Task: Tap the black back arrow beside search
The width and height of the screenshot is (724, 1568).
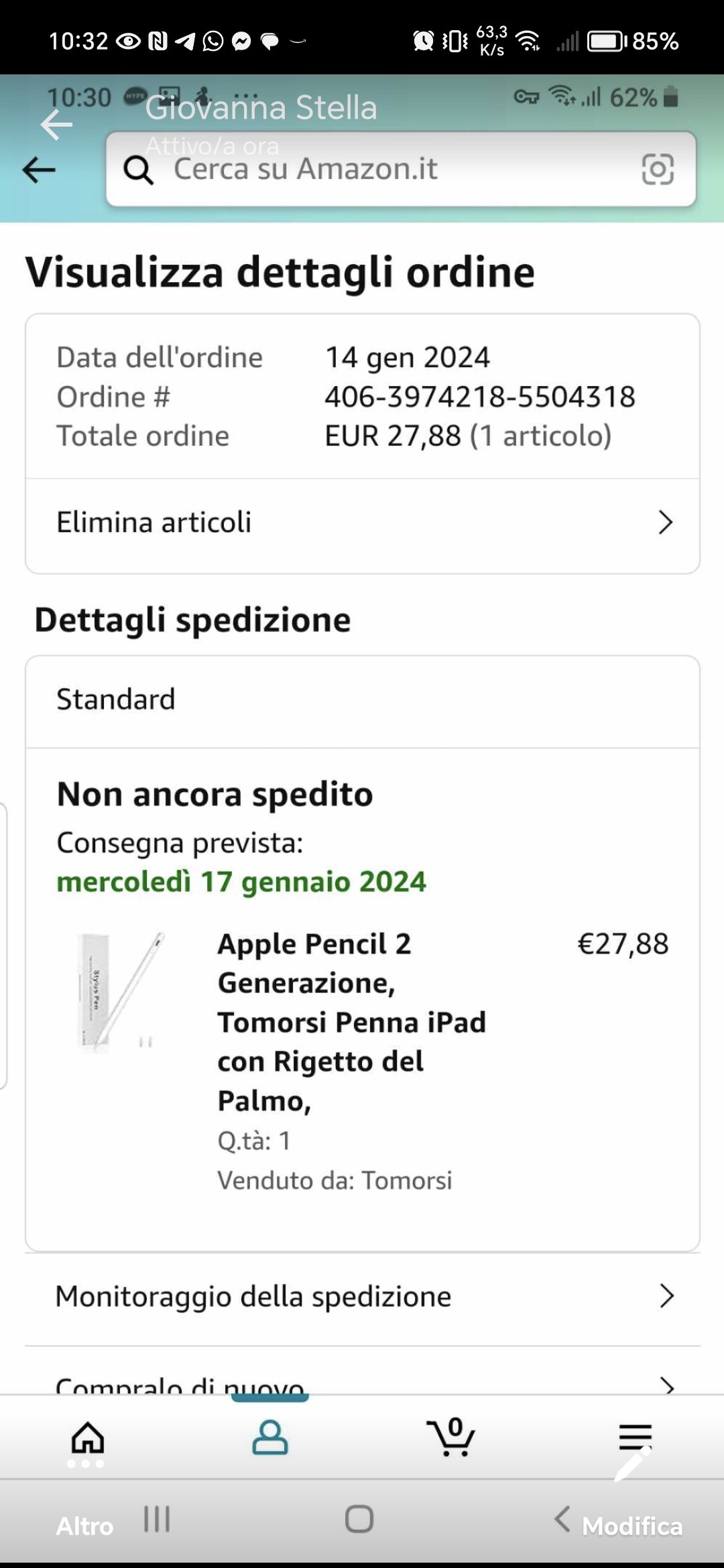Action: click(x=39, y=170)
